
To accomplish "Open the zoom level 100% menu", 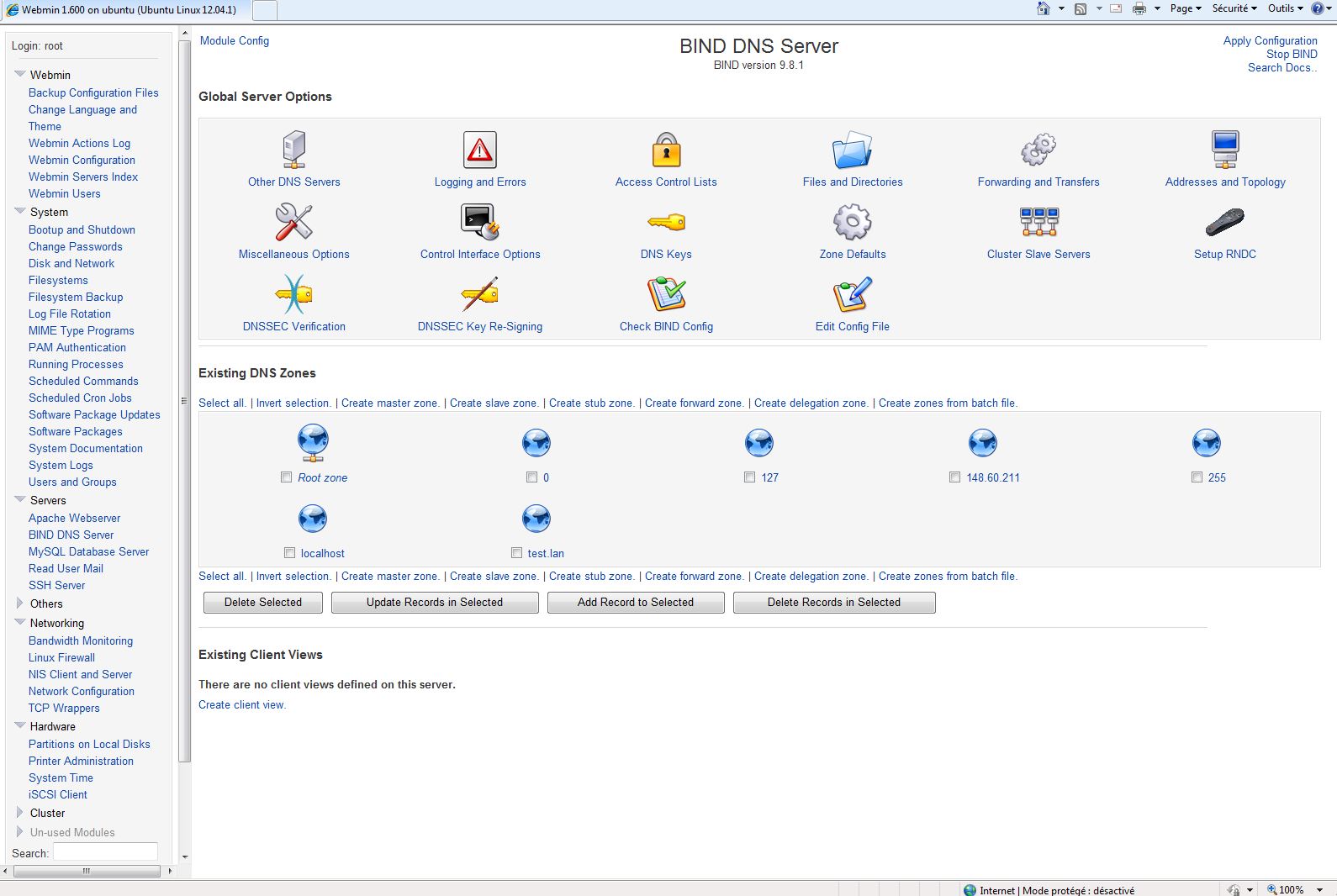I will tap(1294, 889).
